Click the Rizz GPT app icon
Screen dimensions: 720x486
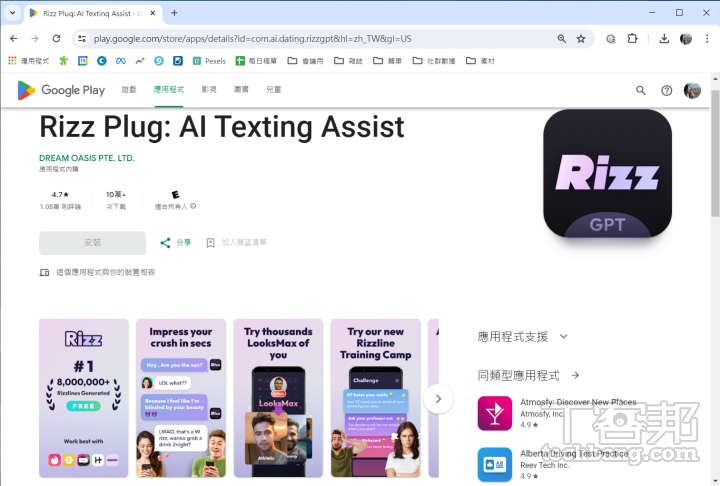(608, 173)
